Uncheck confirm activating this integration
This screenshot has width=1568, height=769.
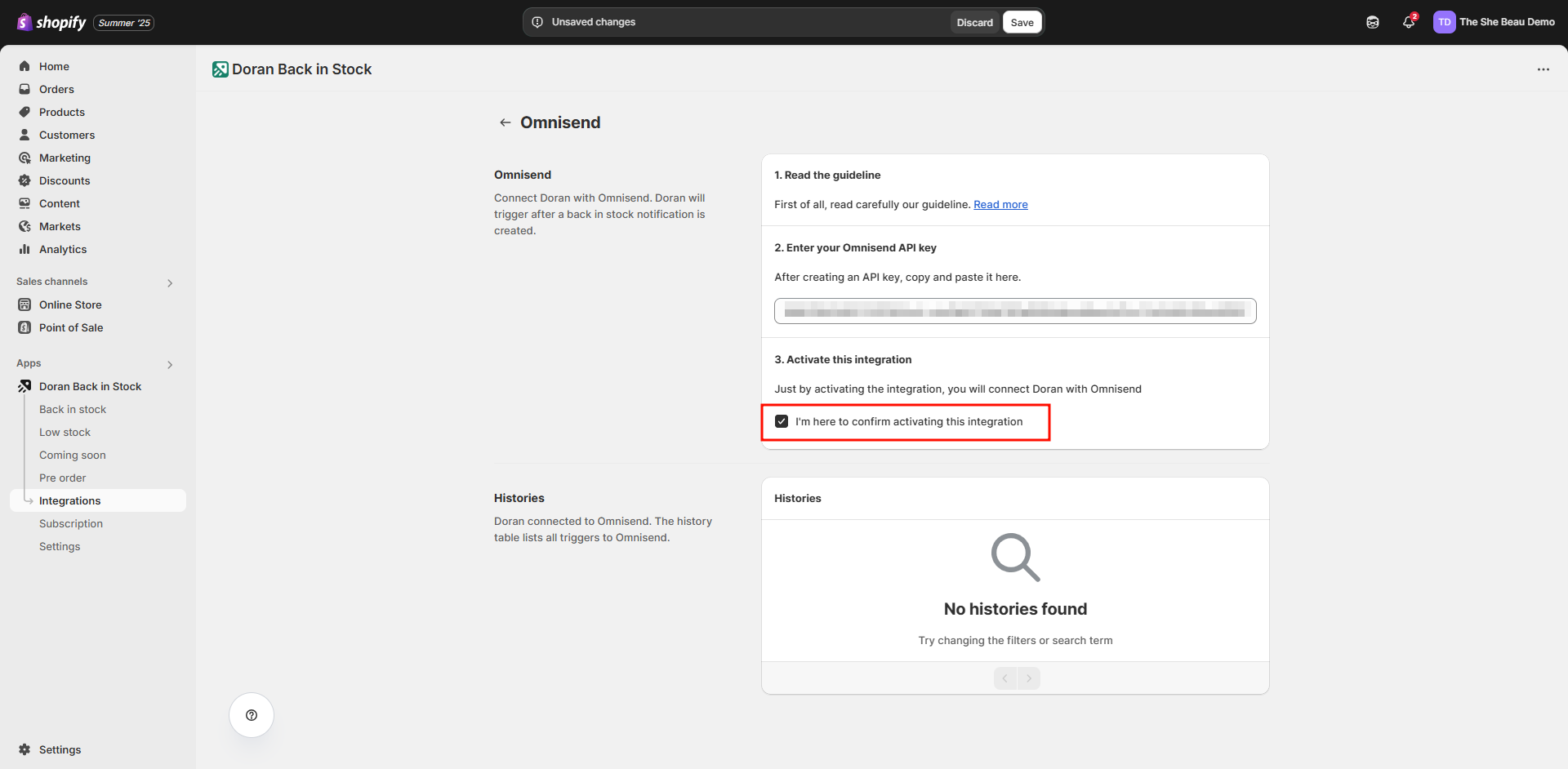click(782, 421)
